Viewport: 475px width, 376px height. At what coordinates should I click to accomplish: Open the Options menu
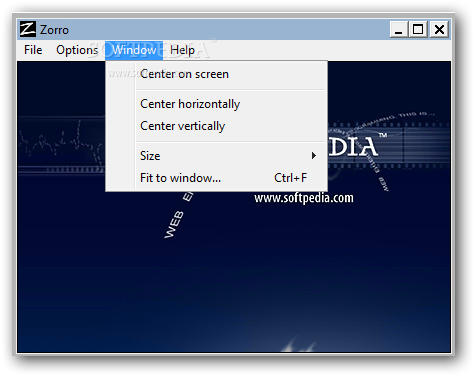pyautogui.click(x=77, y=50)
